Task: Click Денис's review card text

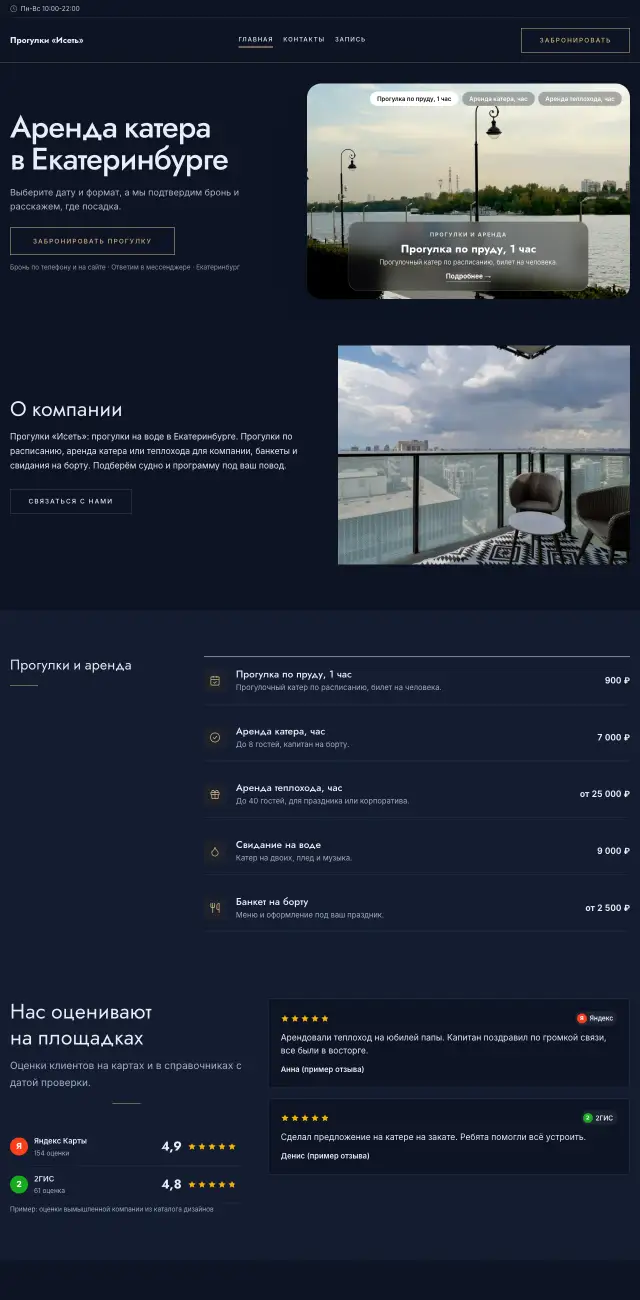Action: 433,1137
